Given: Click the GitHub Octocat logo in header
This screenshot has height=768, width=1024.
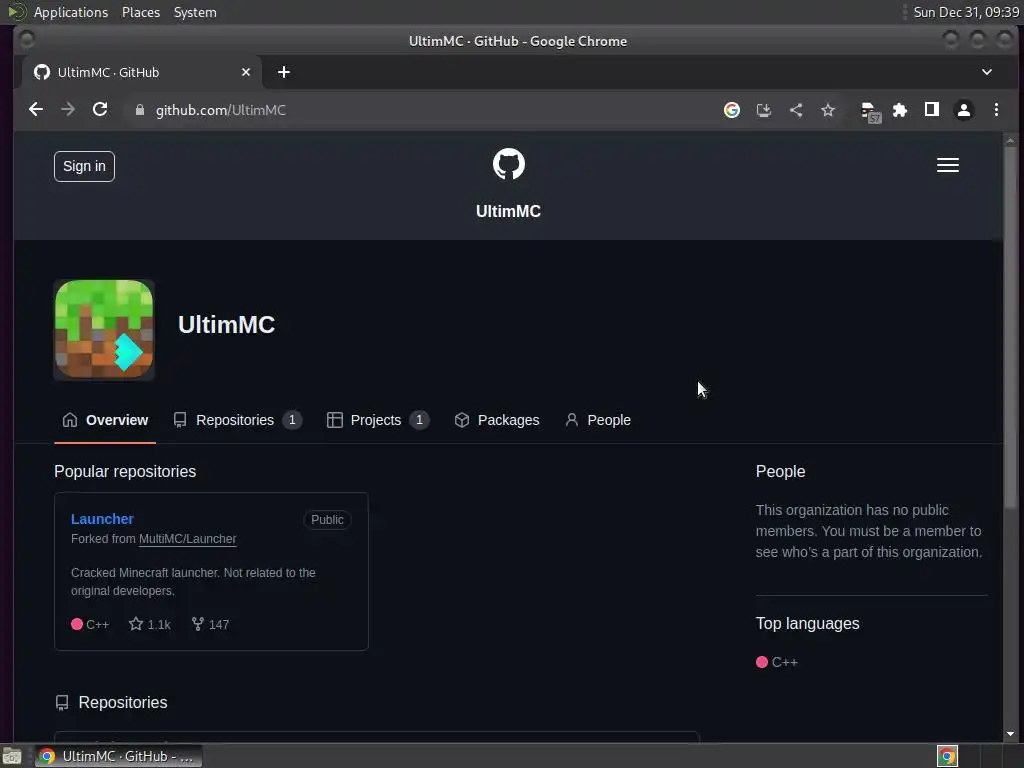Looking at the screenshot, I should (508, 164).
